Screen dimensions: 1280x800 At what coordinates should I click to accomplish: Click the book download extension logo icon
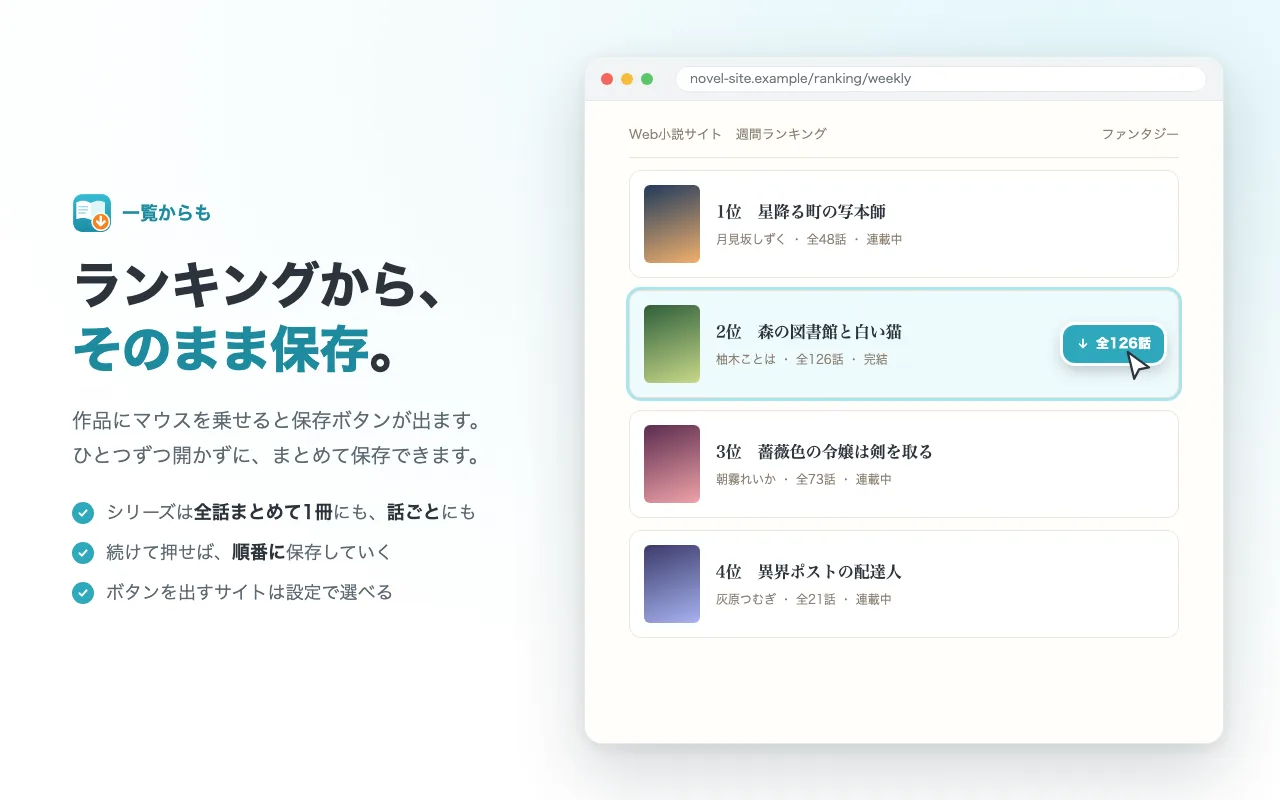click(92, 212)
